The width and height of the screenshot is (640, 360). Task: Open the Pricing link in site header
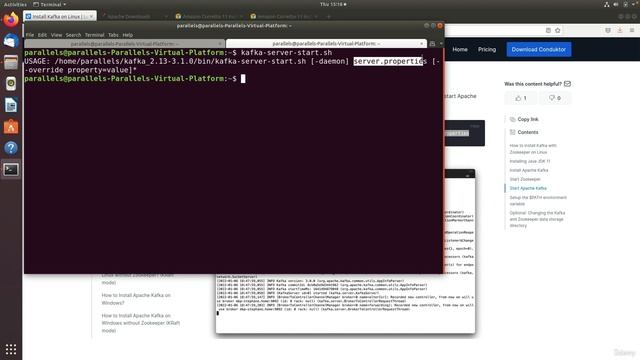tap(487, 49)
